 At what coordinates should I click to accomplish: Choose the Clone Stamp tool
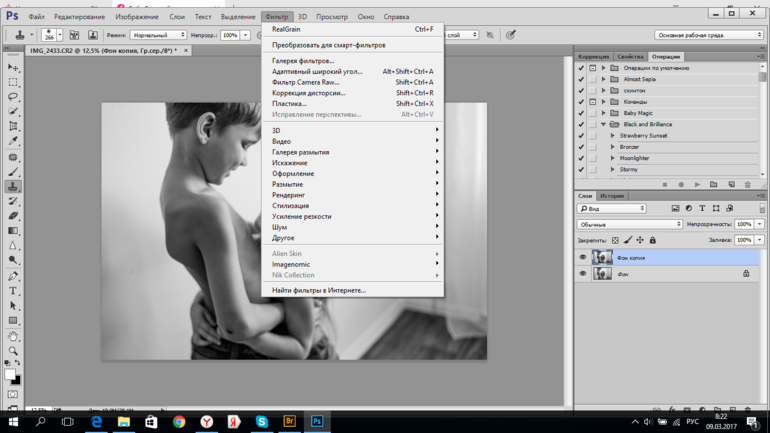tap(13, 186)
